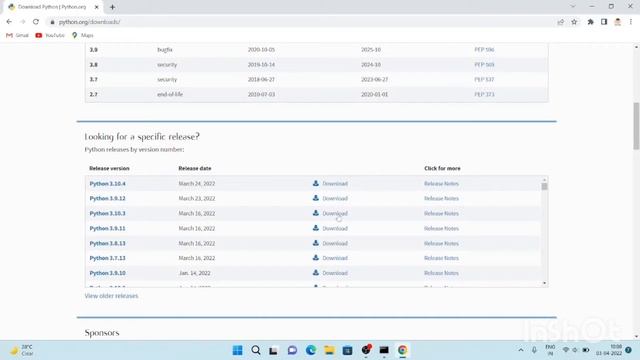Click Download text for Python 3.7.13
Screen dimensions: 640x360
(x=335, y=258)
